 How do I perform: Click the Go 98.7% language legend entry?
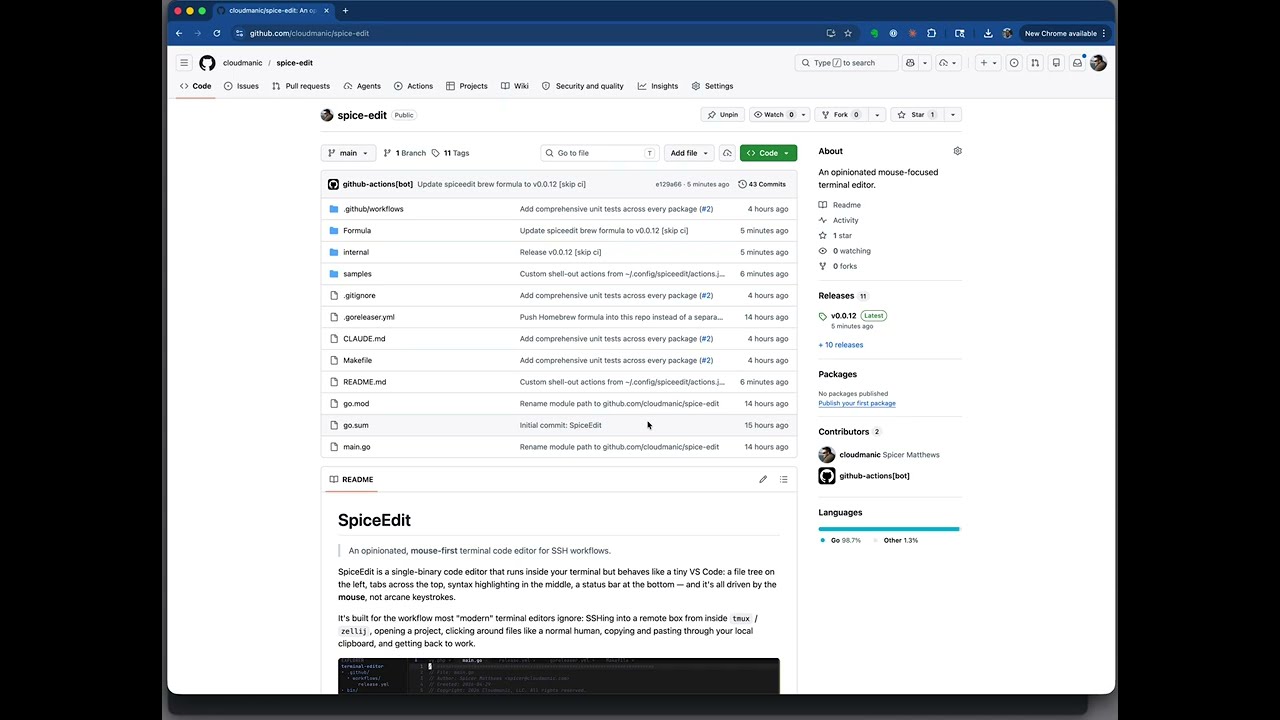click(x=840, y=540)
